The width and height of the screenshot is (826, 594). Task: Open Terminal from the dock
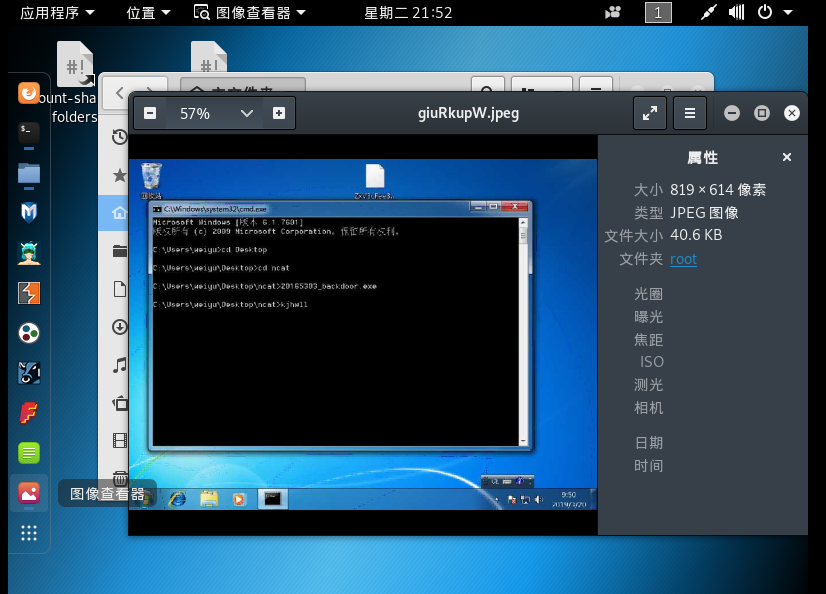[x=29, y=133]
